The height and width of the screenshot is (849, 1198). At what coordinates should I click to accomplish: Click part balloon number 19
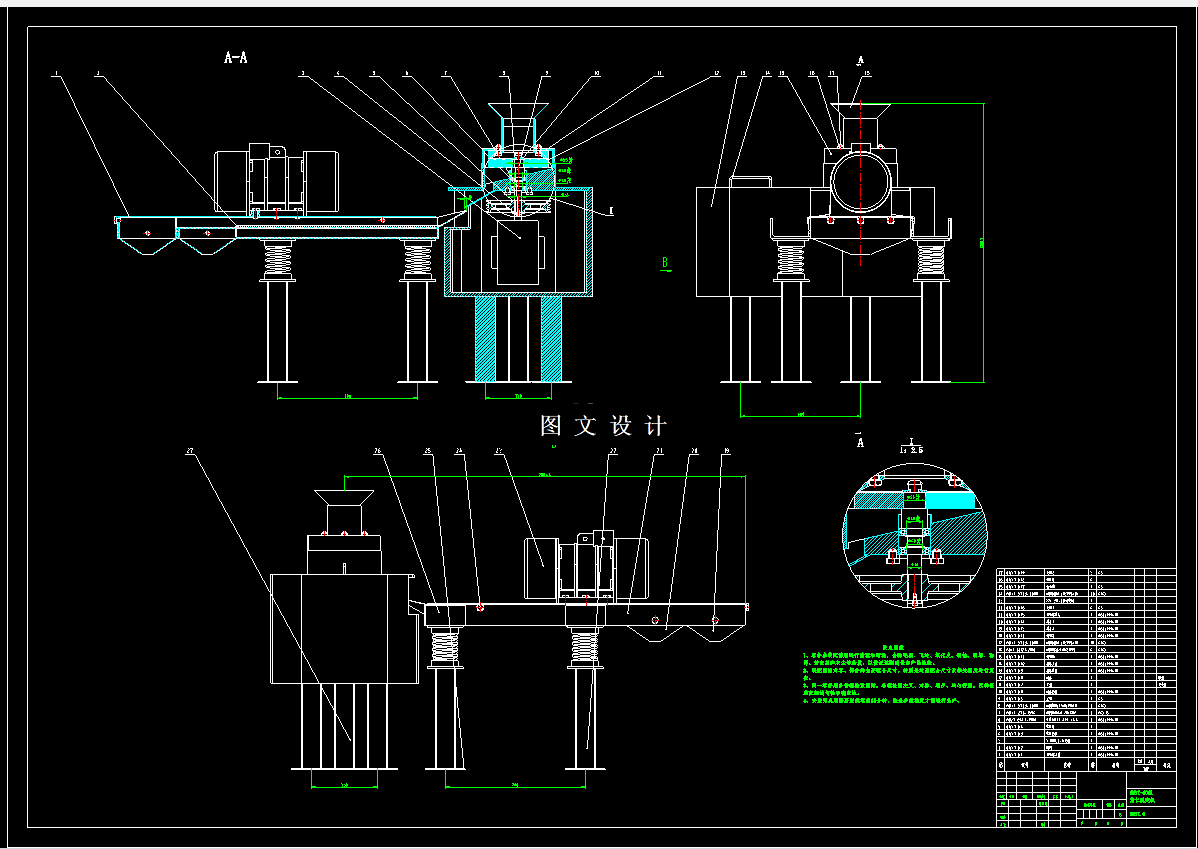point(726,452)
